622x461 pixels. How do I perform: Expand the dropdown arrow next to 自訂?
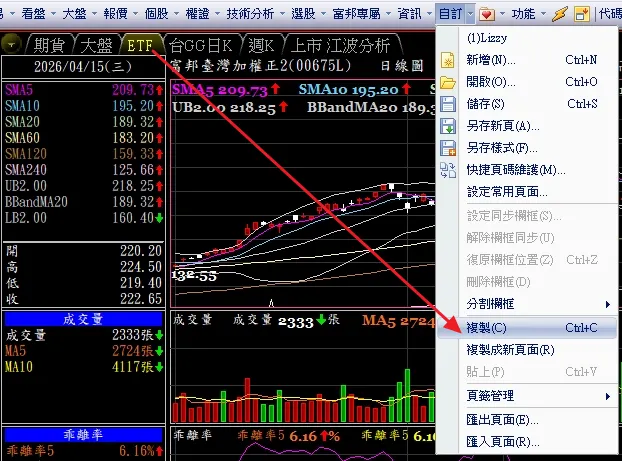click(470, 14)
